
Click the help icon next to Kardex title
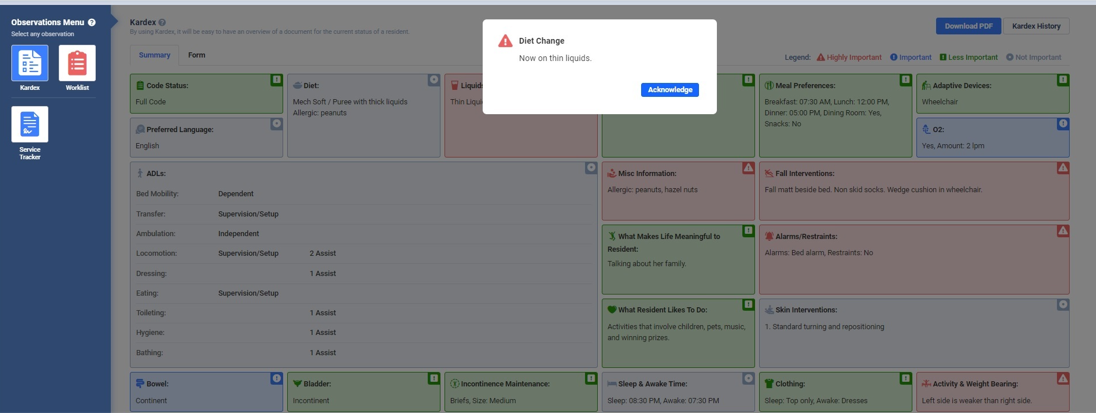point(162,22)
